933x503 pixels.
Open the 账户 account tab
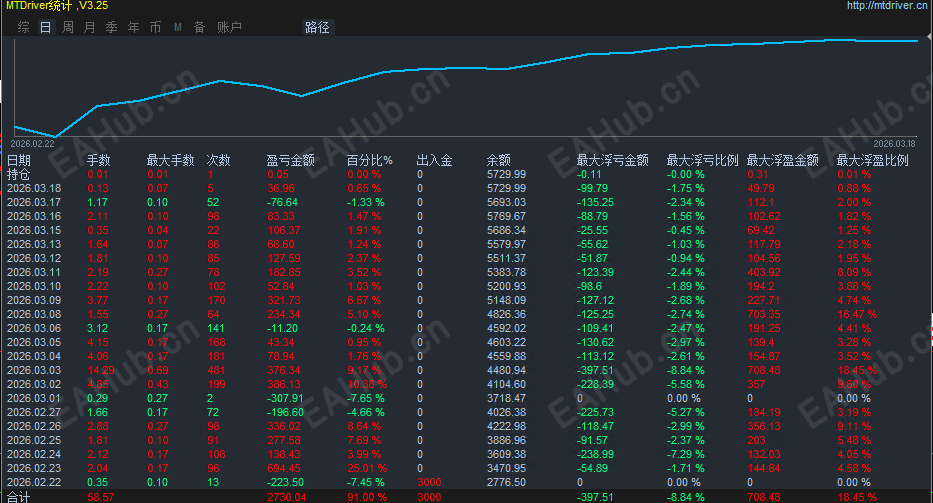(229, 27)
